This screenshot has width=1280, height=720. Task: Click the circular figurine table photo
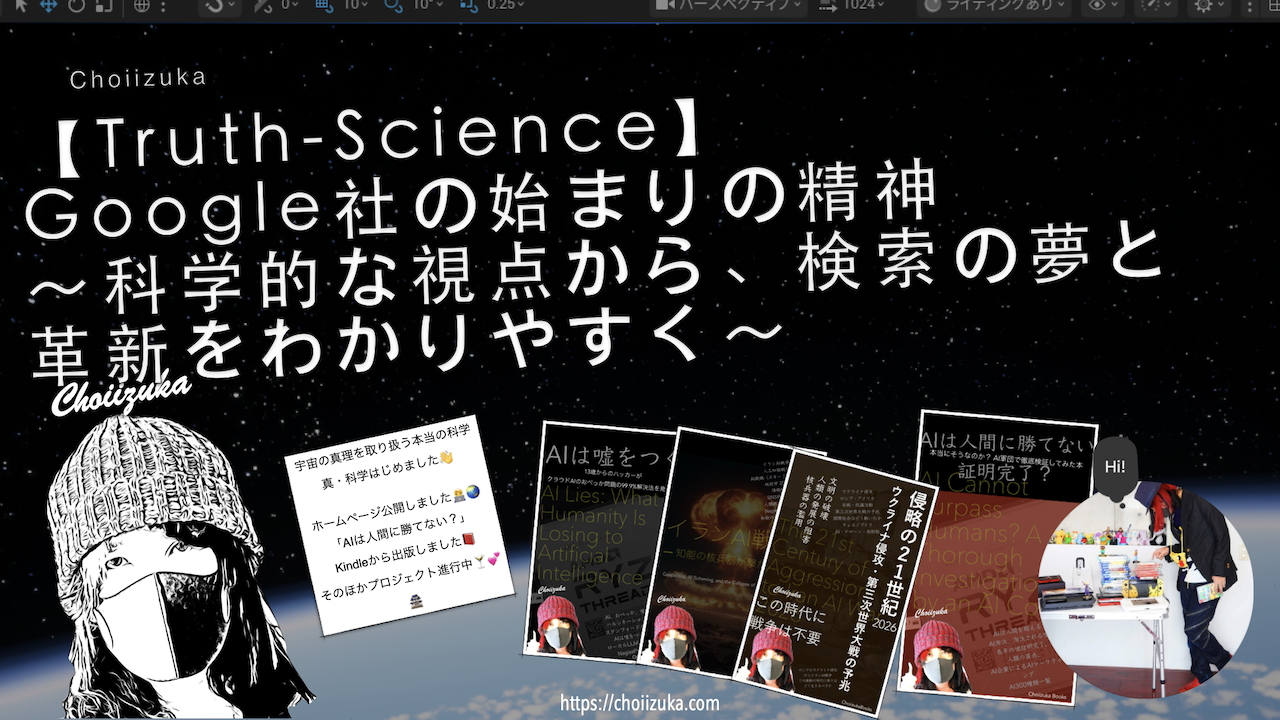(1146, 591)
